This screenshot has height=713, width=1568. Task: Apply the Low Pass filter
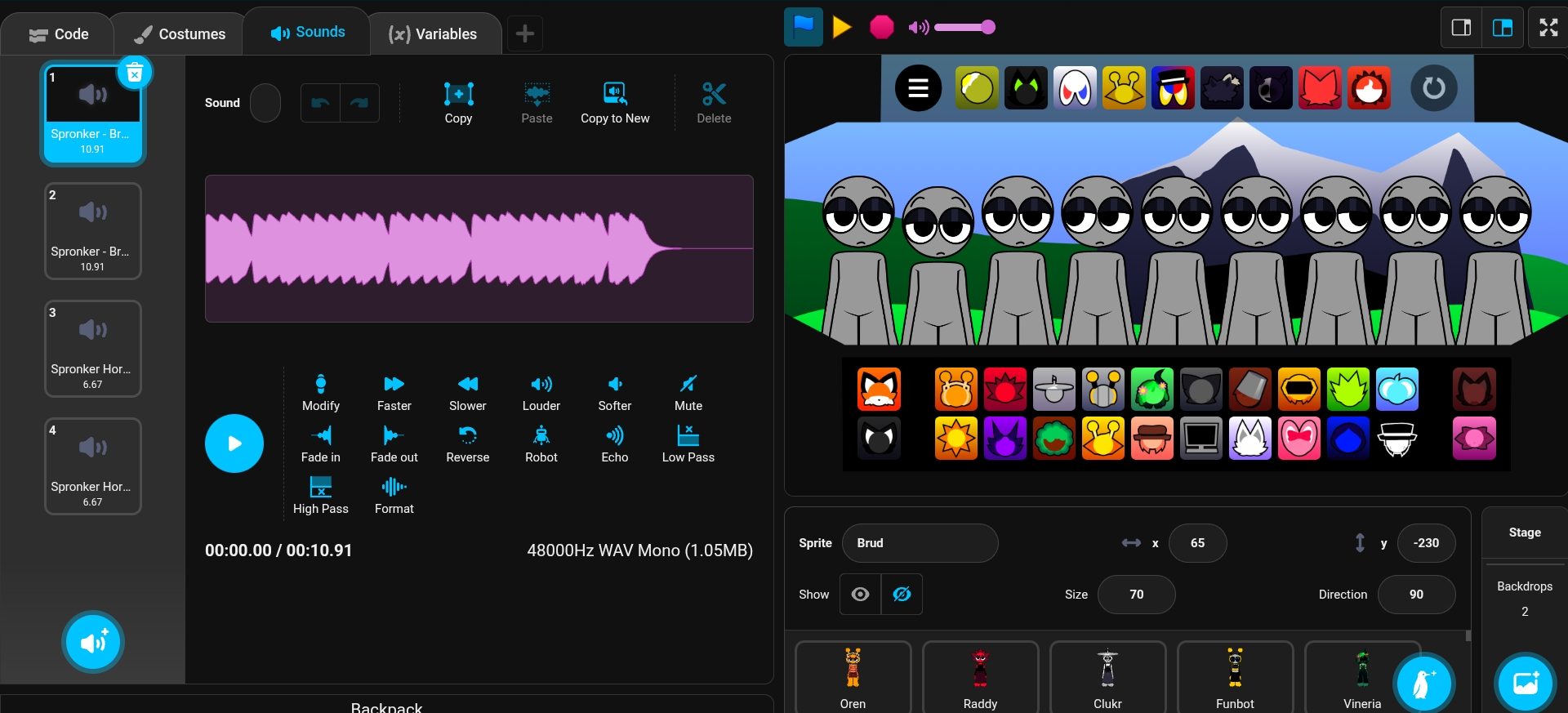click(688, 444)
